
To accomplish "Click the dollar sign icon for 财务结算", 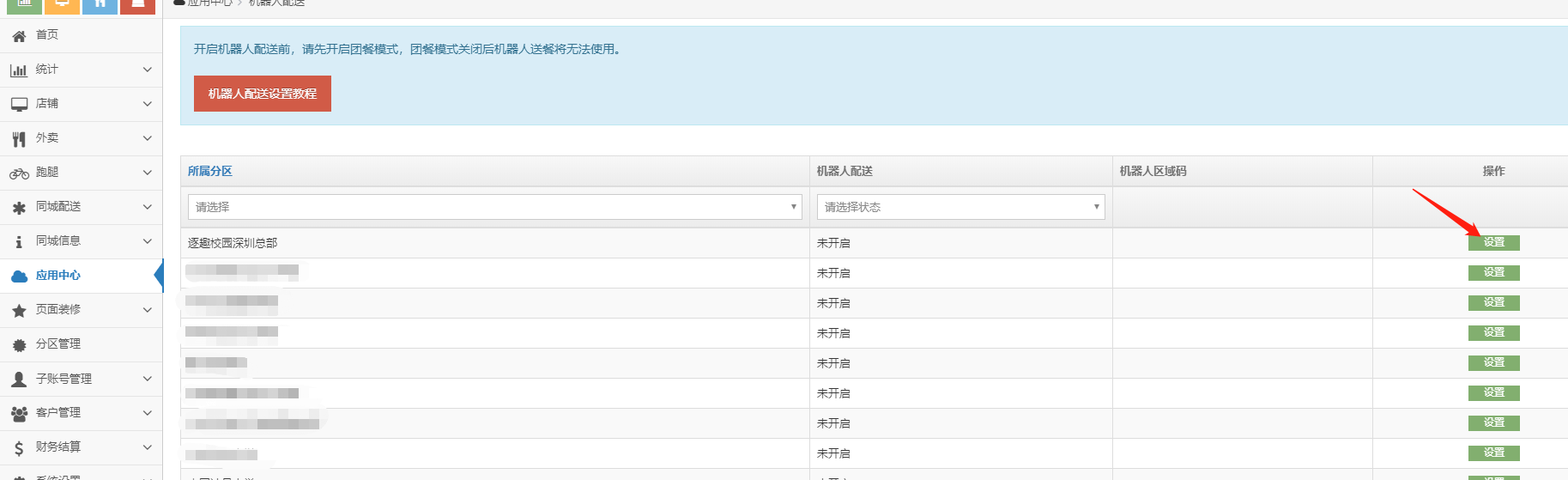I will point(19,448).
